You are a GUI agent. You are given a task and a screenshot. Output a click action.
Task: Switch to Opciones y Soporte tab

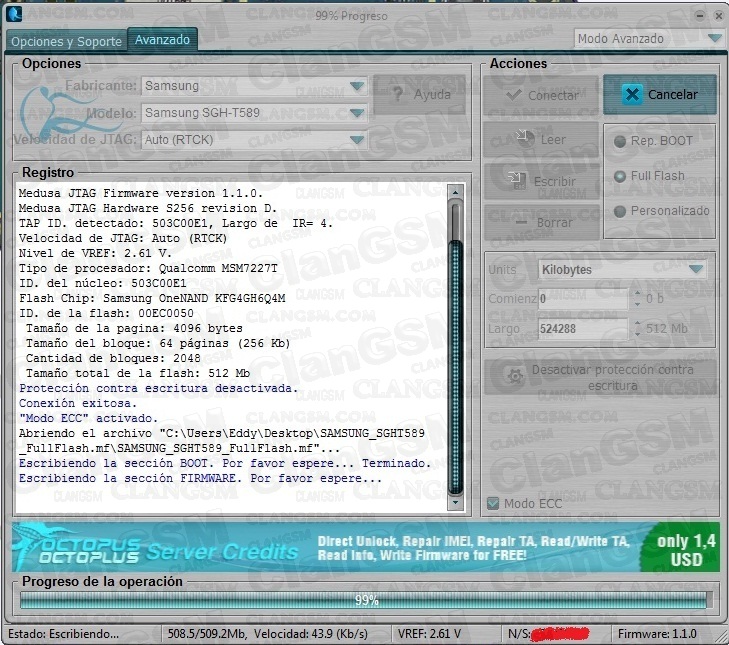(x=66, y=41)
